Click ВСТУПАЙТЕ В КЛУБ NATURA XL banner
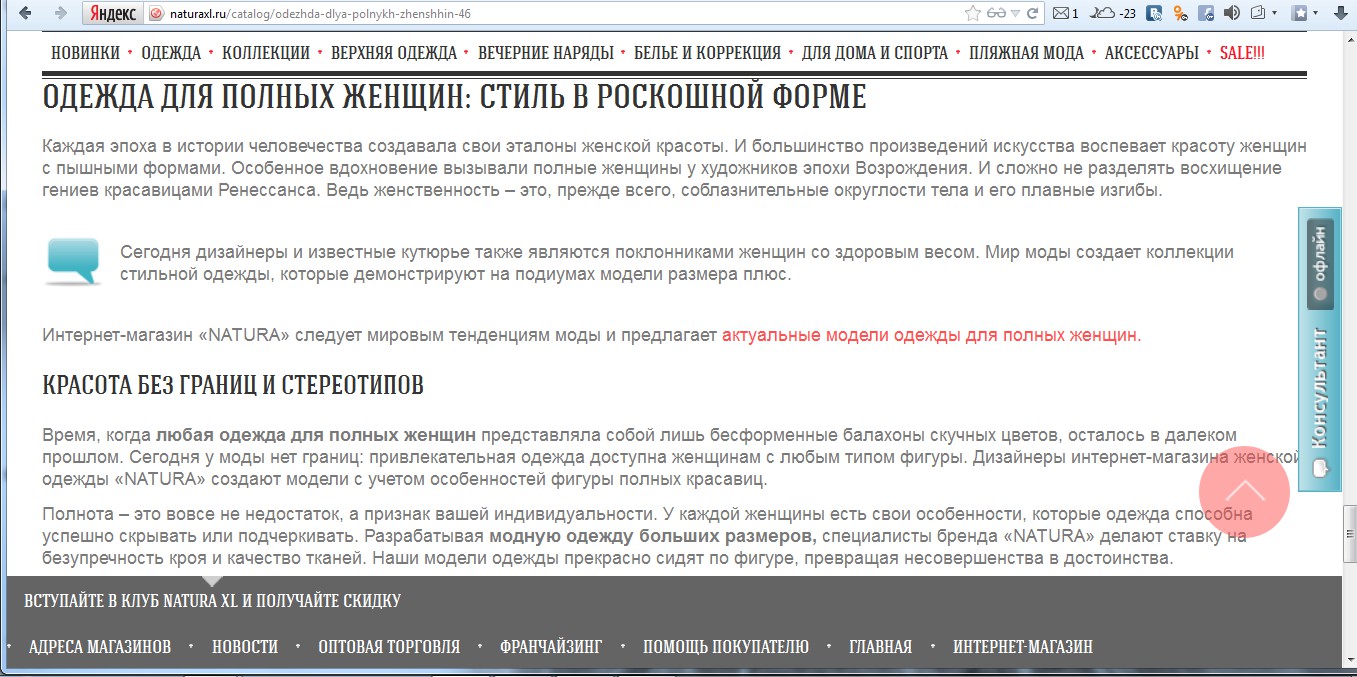Viewport: 1357px width, 677px height. click(x=212, y=601)
